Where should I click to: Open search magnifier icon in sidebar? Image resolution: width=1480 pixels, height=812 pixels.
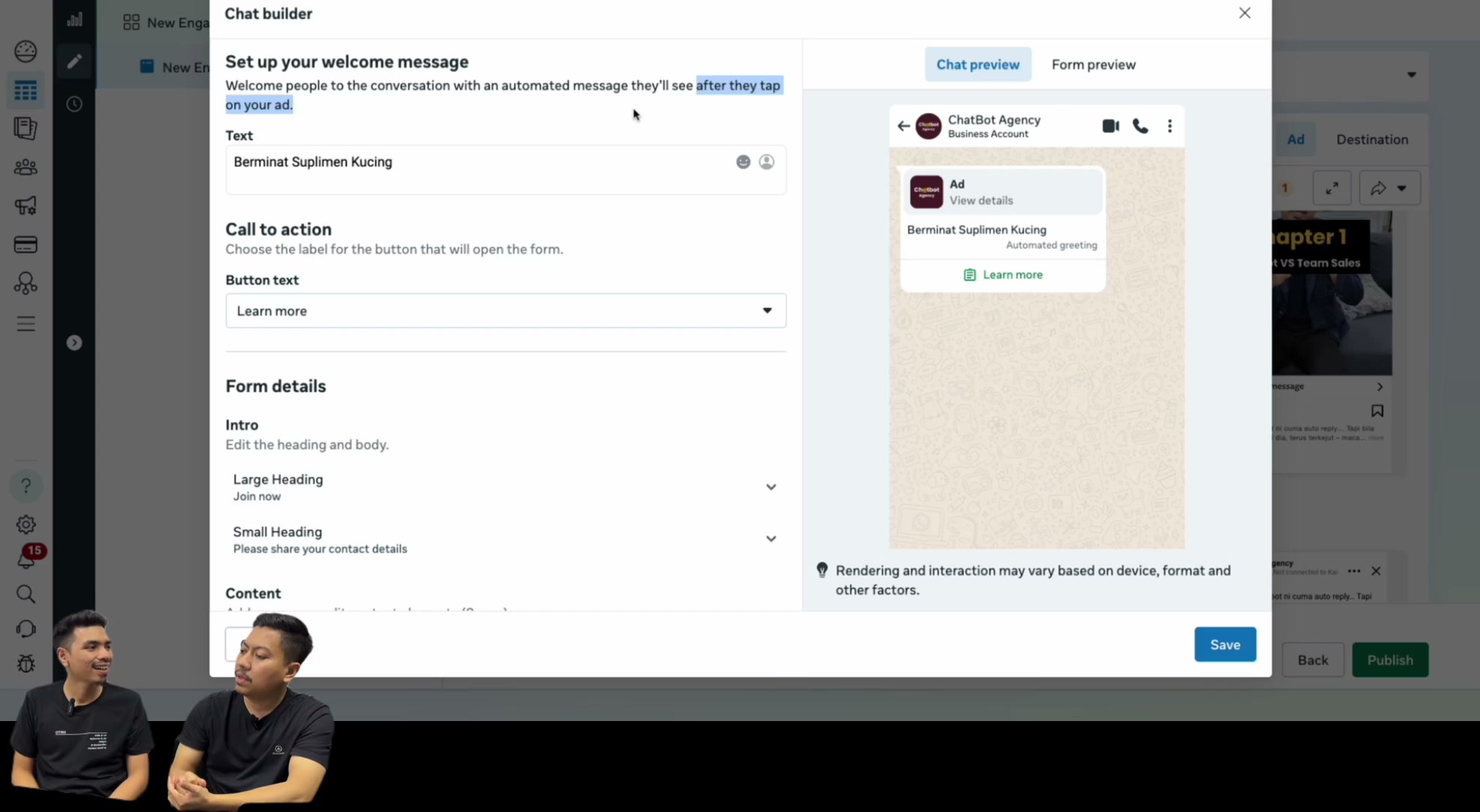(26, 594)
